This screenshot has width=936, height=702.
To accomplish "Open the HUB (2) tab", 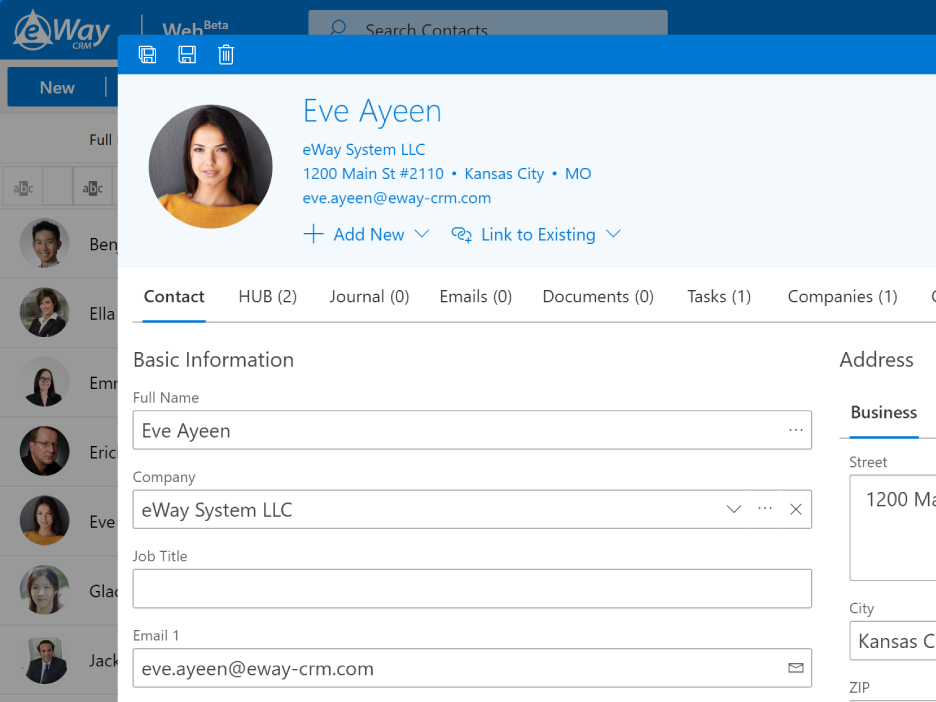I will click(x=267, y=297).
